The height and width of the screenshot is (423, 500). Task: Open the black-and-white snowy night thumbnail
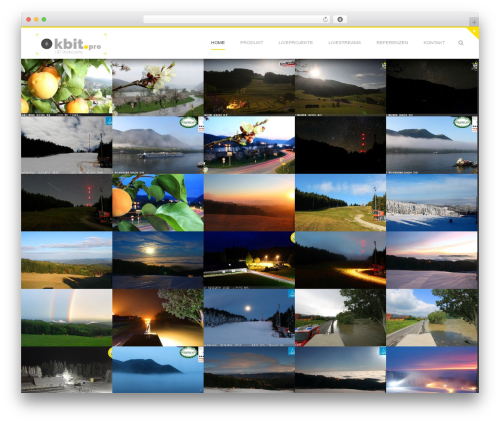pos(67,370)
